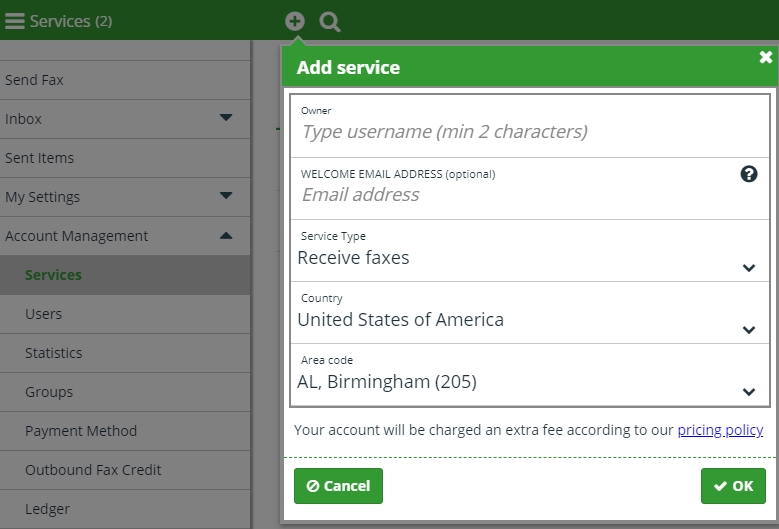
Task: Collapse the Account Management section arrow
Action: tap(226, 235)
